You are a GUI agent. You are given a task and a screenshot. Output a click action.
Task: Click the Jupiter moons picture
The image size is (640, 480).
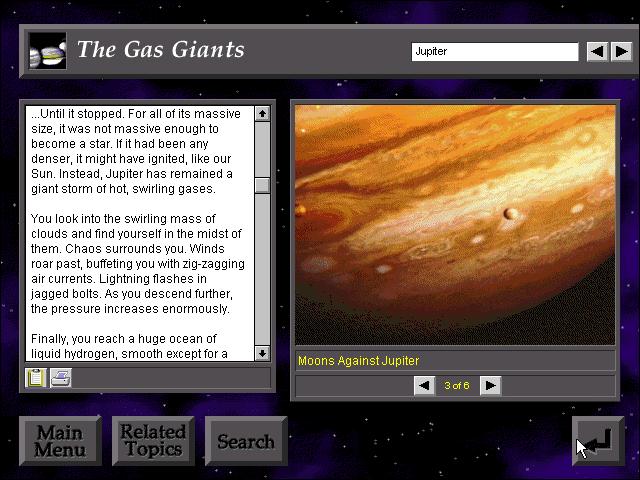coord(455,225)
